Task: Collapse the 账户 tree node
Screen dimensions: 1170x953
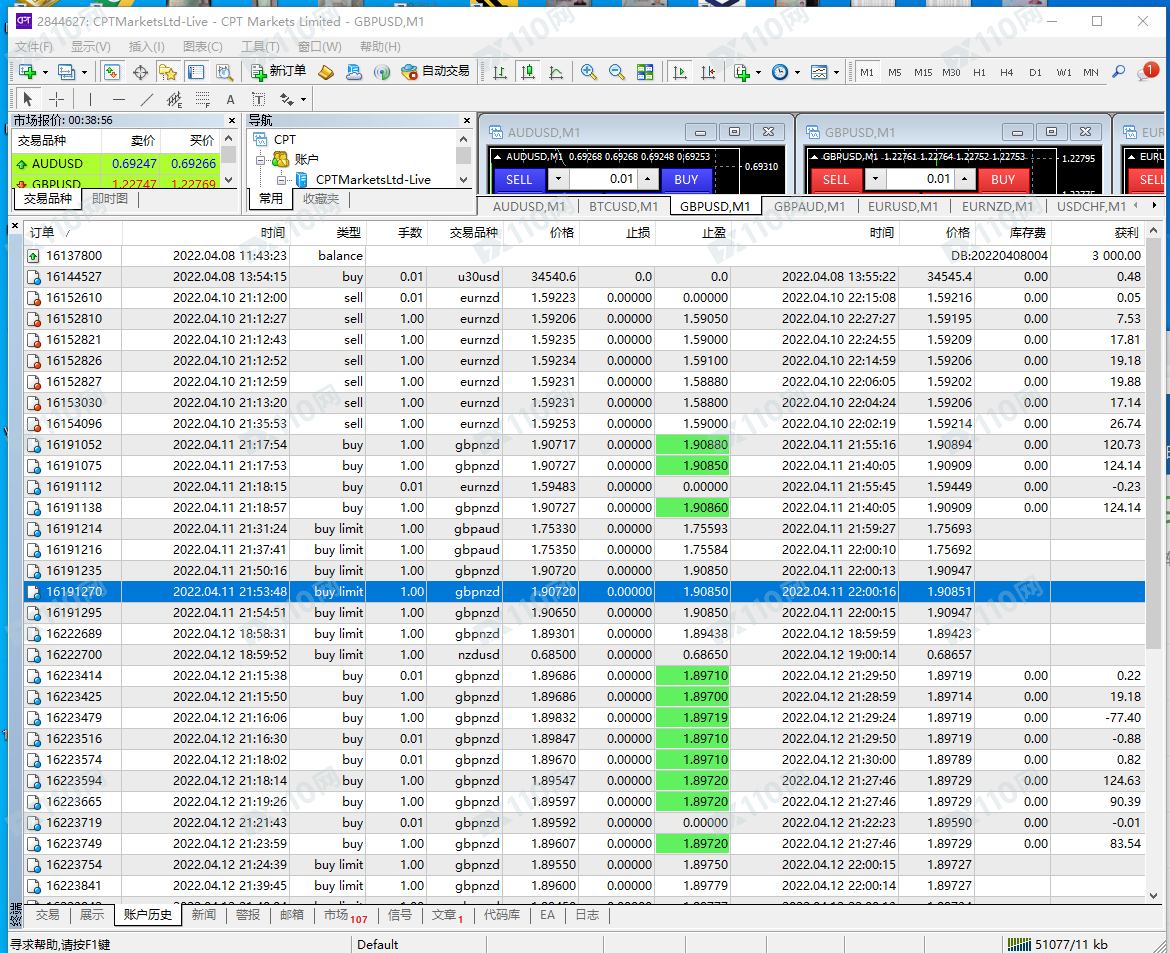Action: coord(261,160)
